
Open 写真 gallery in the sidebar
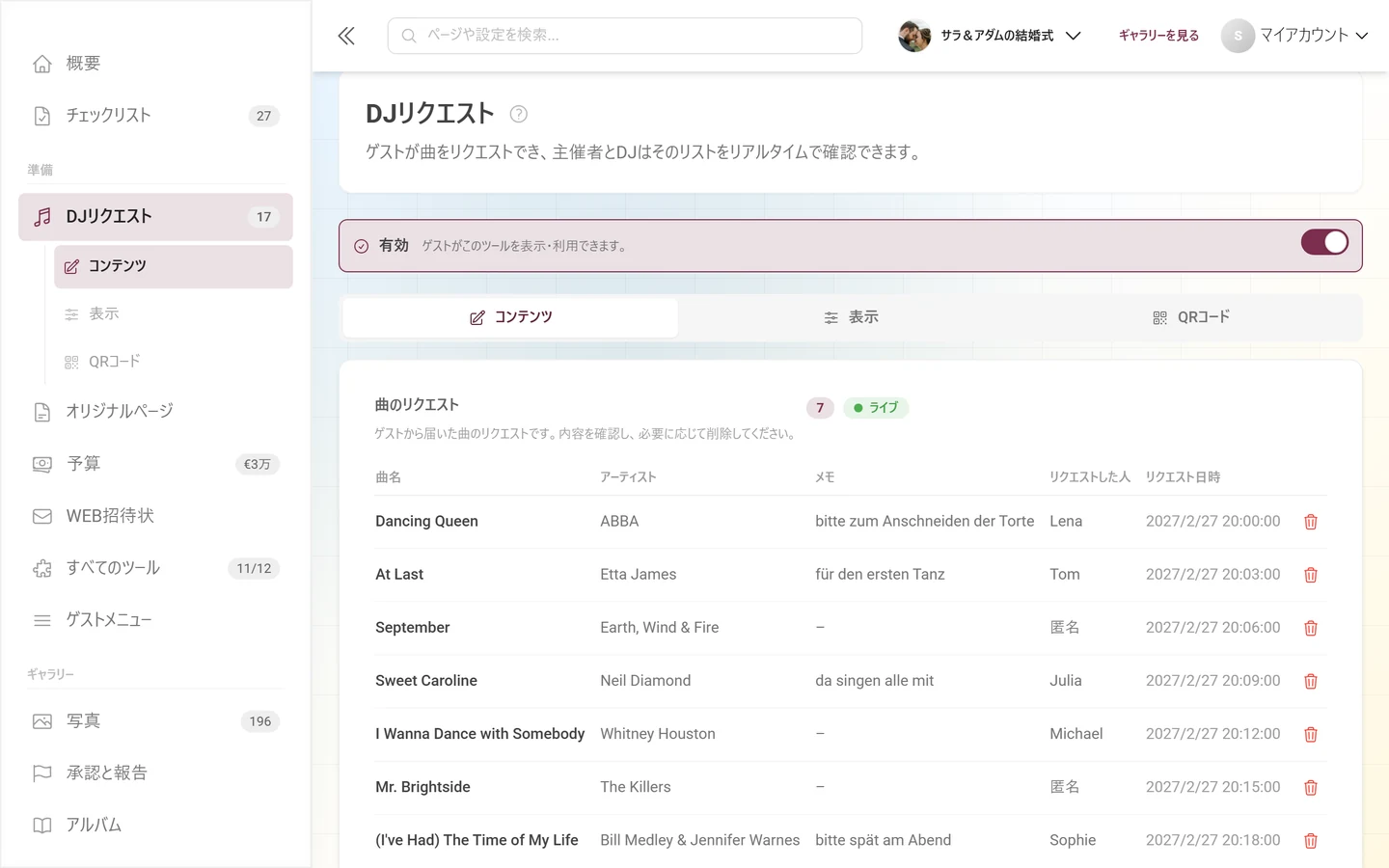[155, 721]
